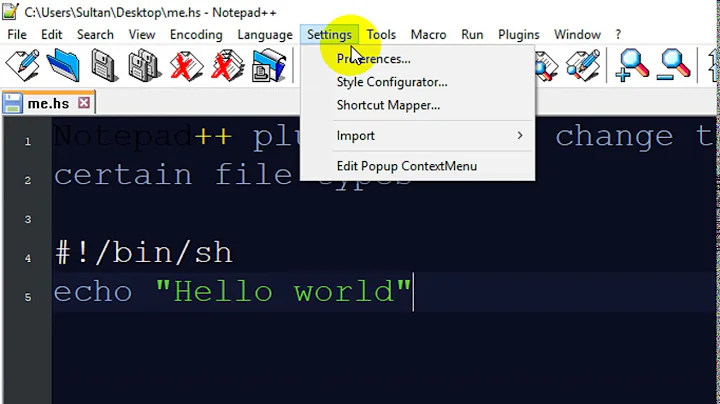Expand the Import submenu
The image size is (720, 404).
tap(417, 135)
